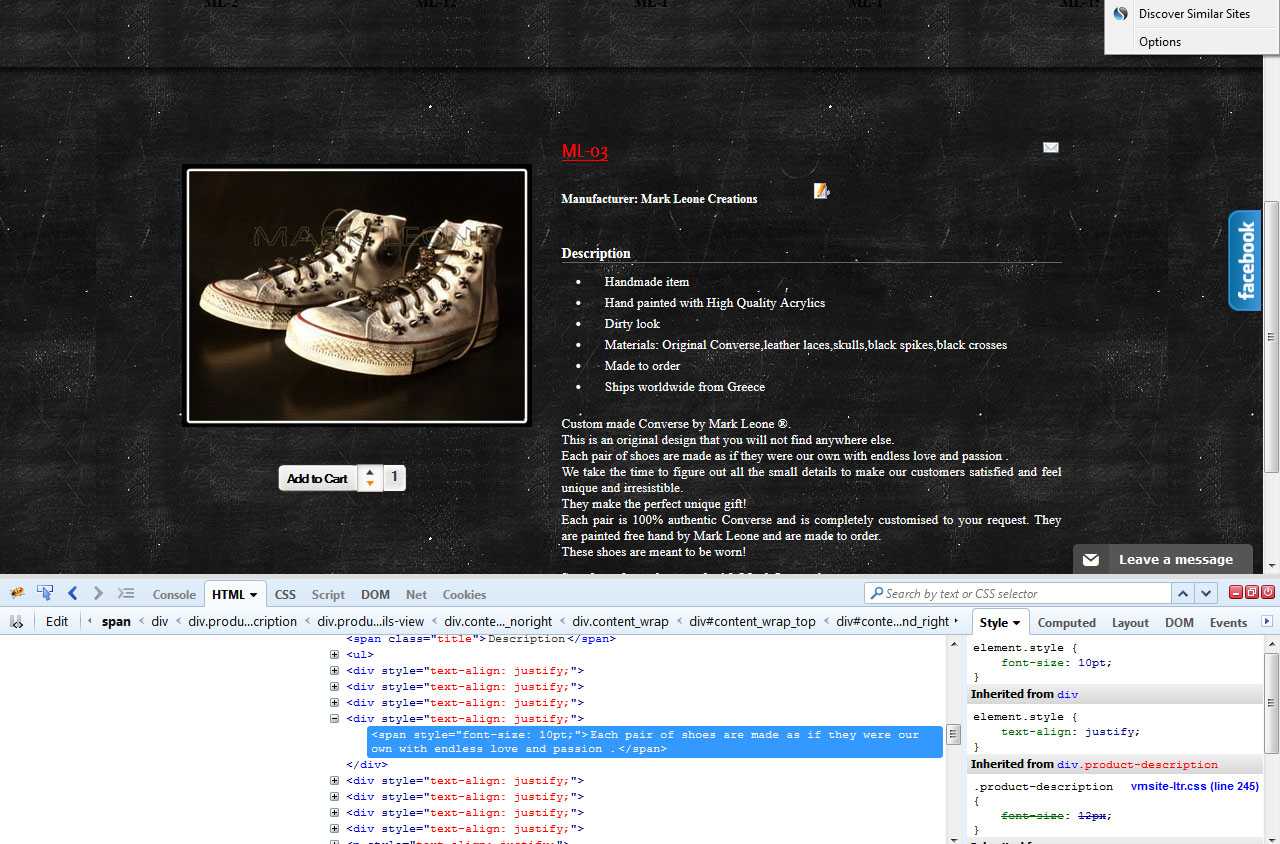Screen dimensions: 1280x844
Task: Open the ML-03 product title link
Action: [x=584, y=151]
